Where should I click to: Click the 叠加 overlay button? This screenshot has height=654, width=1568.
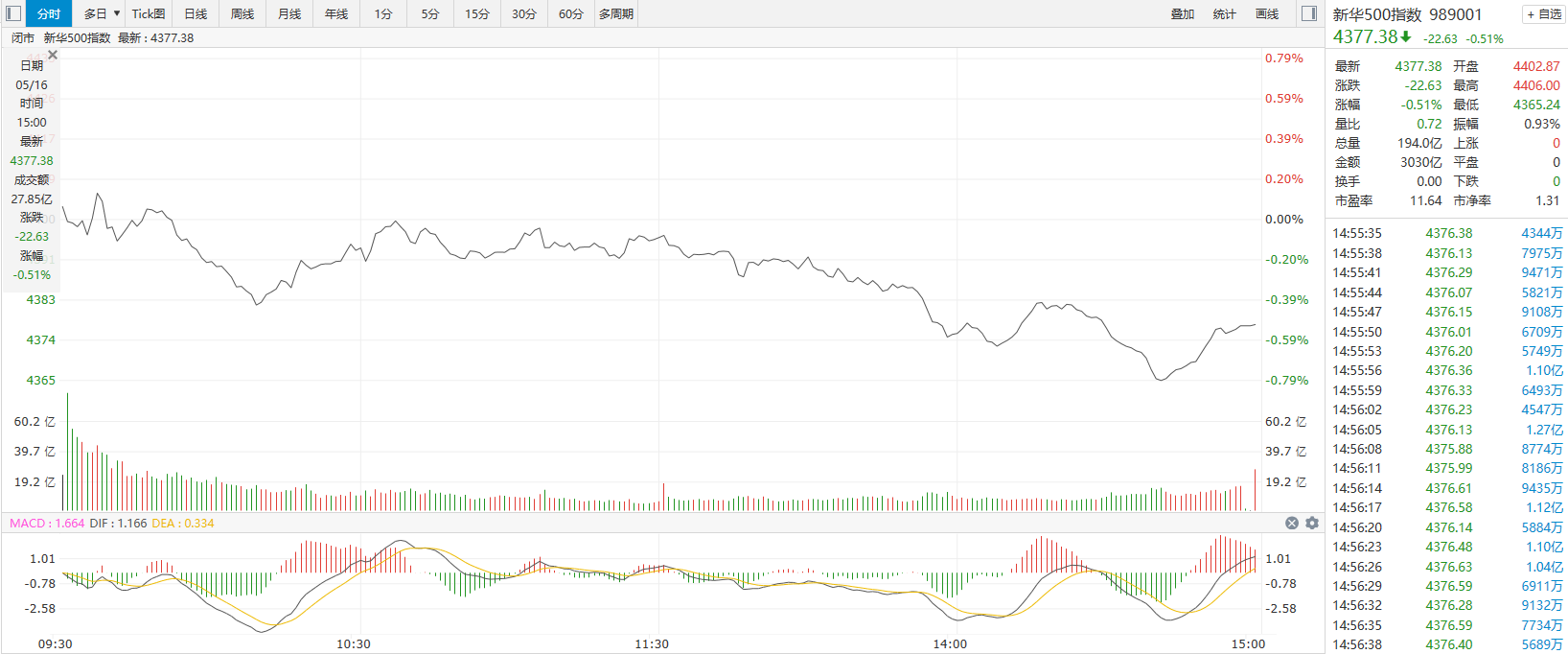pyautogui.click(x=1183, y=13)
